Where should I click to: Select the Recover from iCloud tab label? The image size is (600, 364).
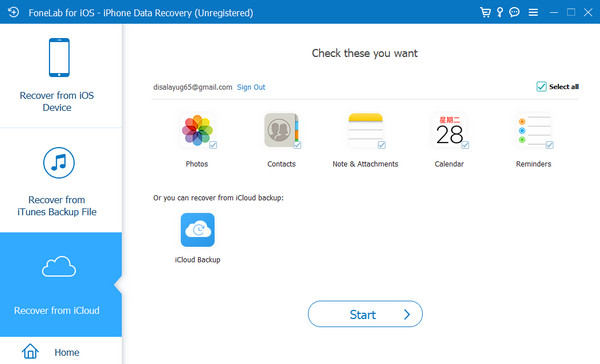click(57, 310)
